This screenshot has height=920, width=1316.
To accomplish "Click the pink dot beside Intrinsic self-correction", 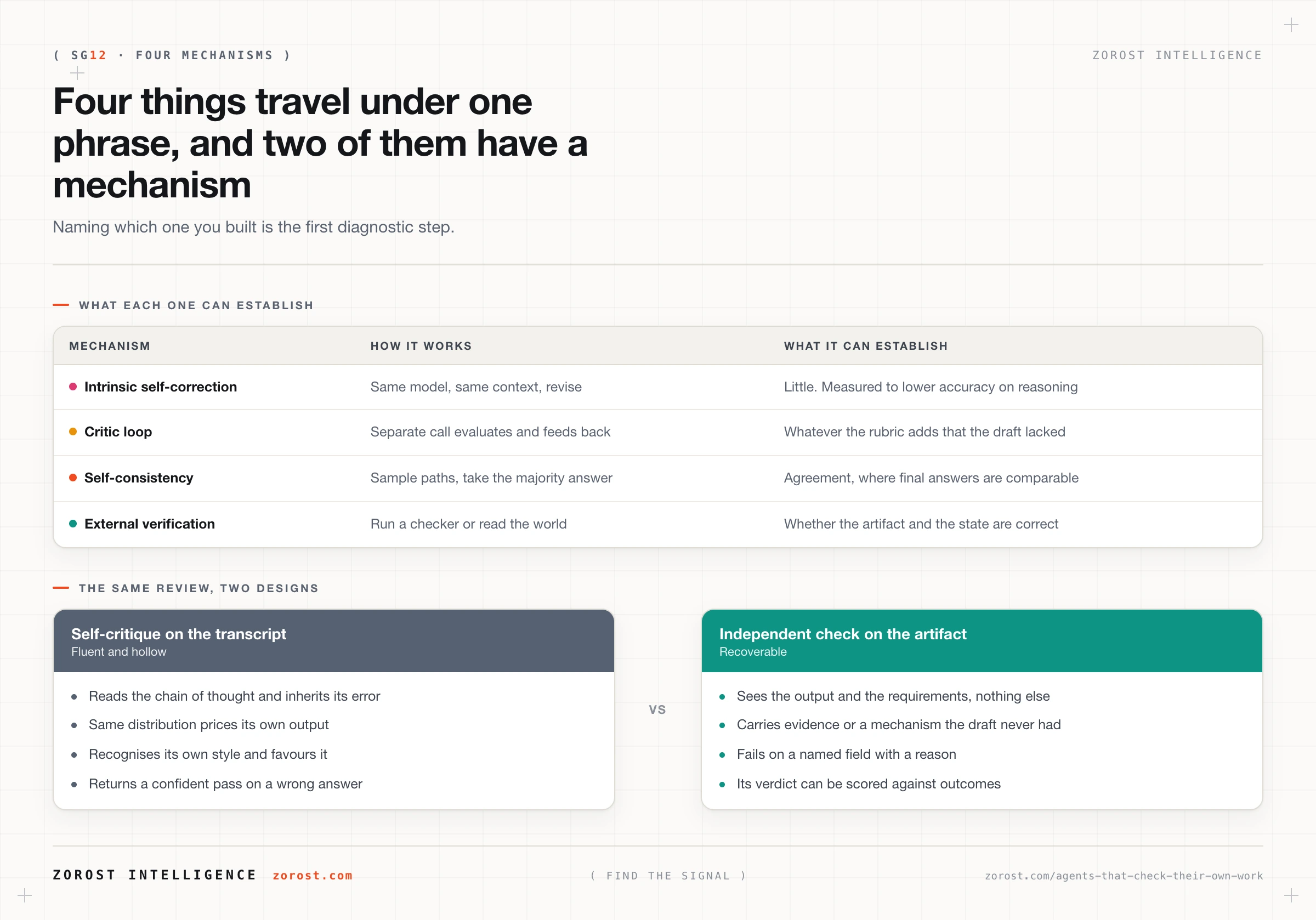I will [x=73, y=387].
